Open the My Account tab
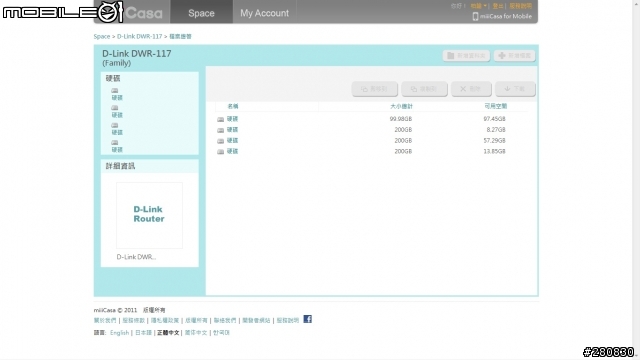Screen dimensions: 640x360 264,12
